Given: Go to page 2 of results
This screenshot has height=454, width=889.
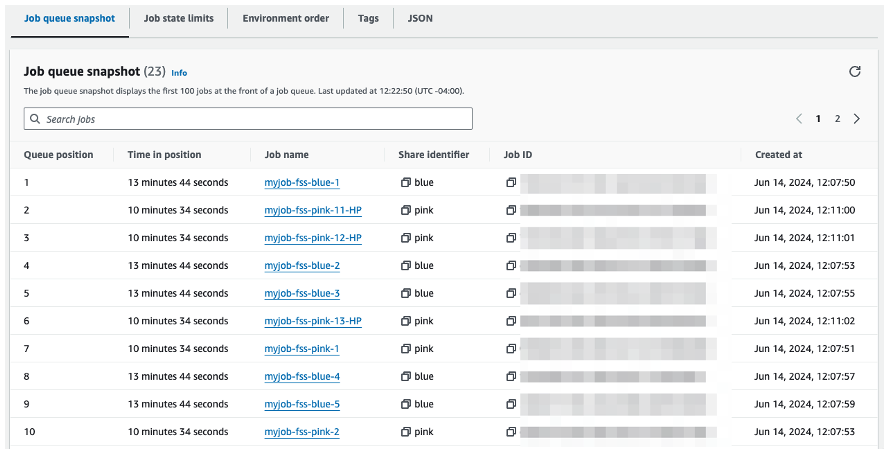Looking at the screenshot, I should point(837,118).
